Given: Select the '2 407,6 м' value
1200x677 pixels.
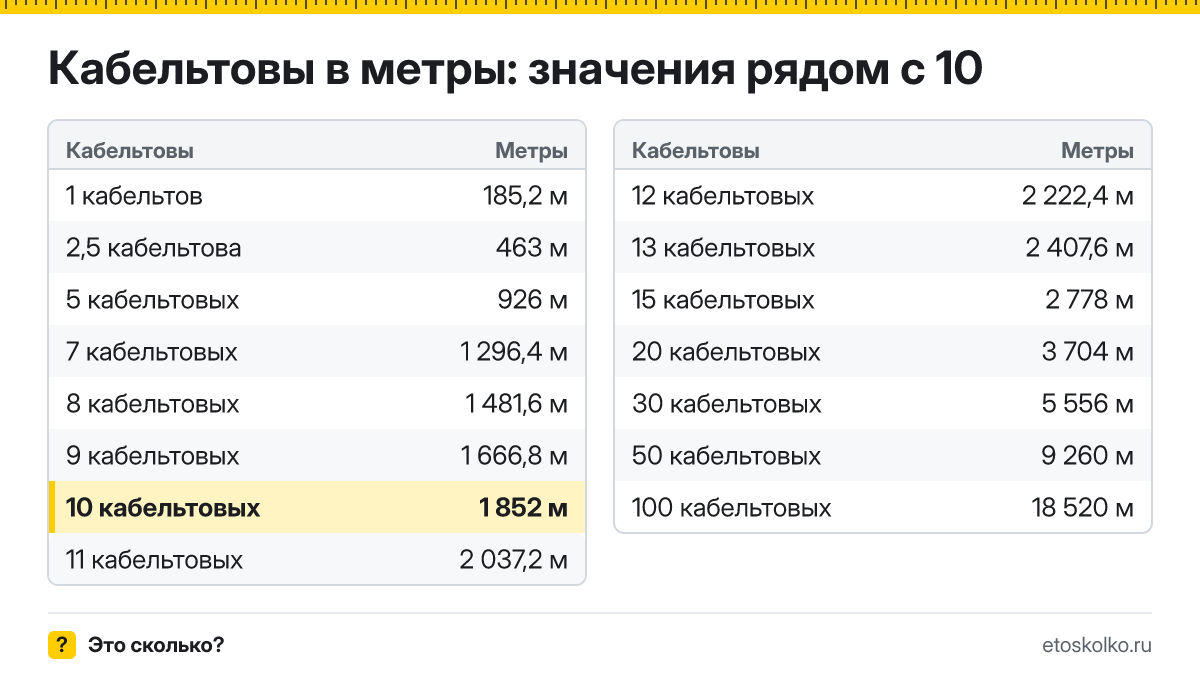Looking at the screenshot, I should click(1080, 248).
